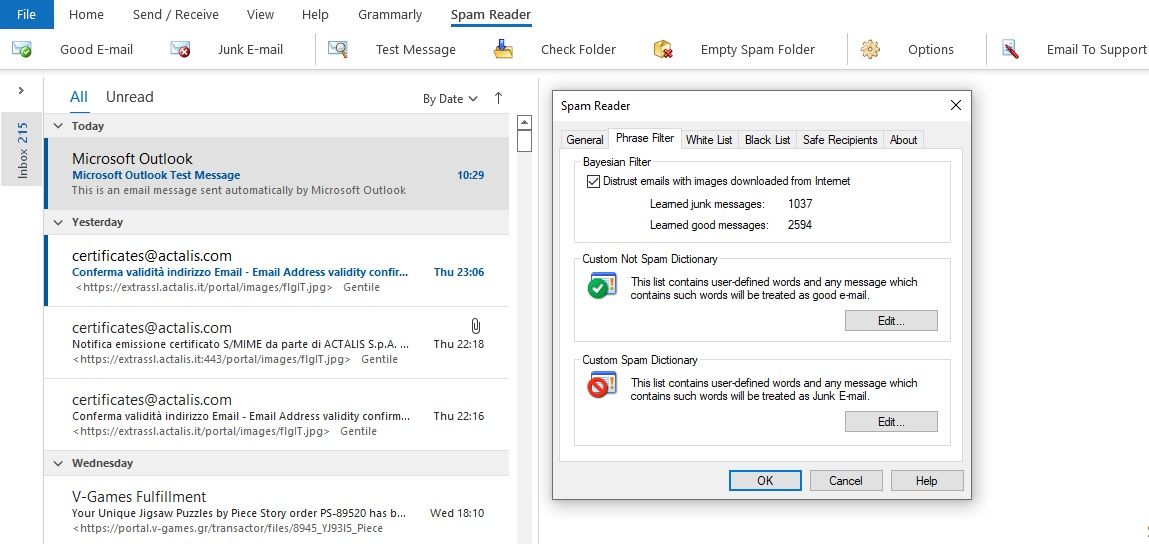The height and width of the screenshot is (544, 1149).
Task: Click the Good E-mail toolbar icon
Action: tap(22, 49)
